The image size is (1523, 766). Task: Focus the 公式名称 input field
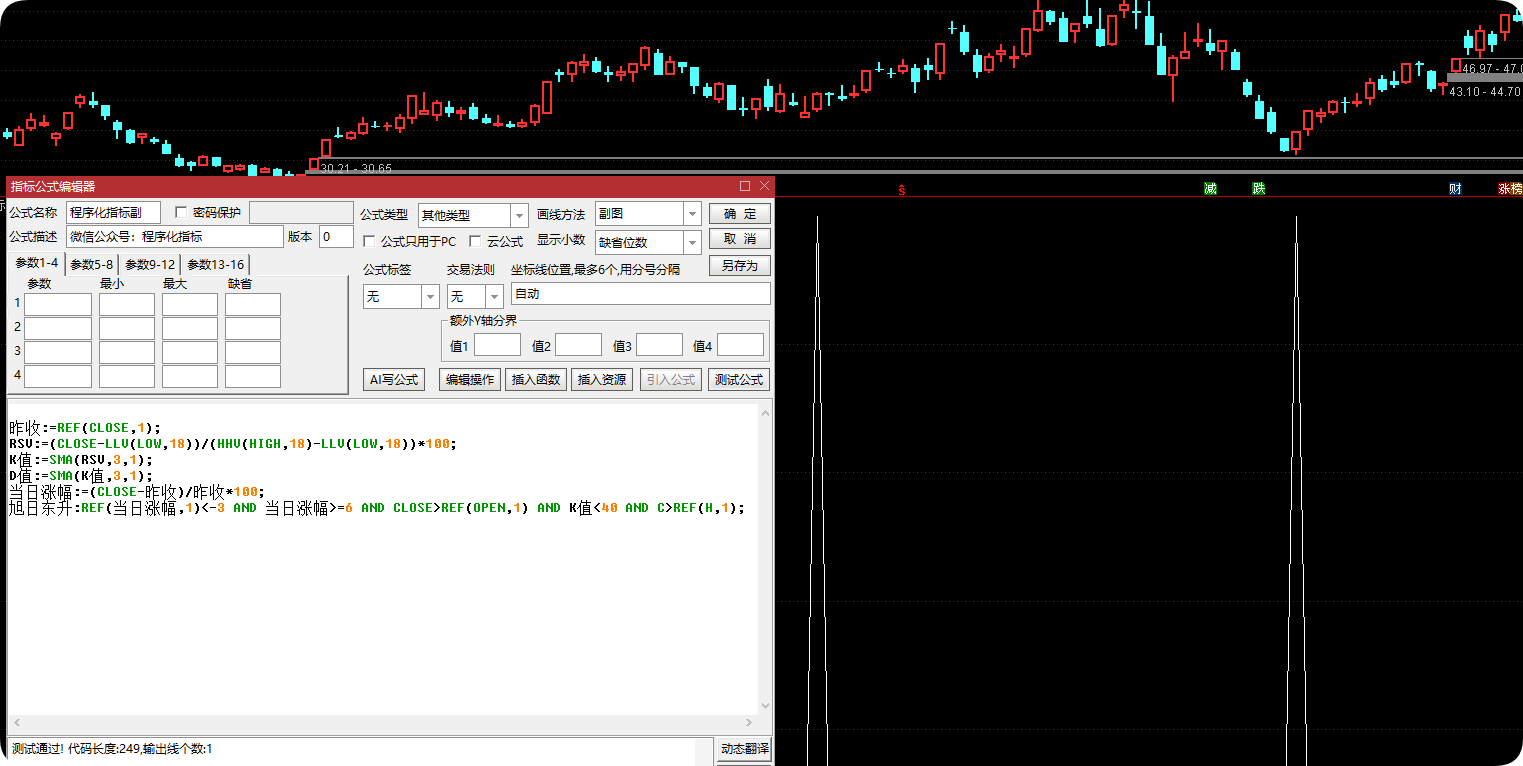coord(113,212)
